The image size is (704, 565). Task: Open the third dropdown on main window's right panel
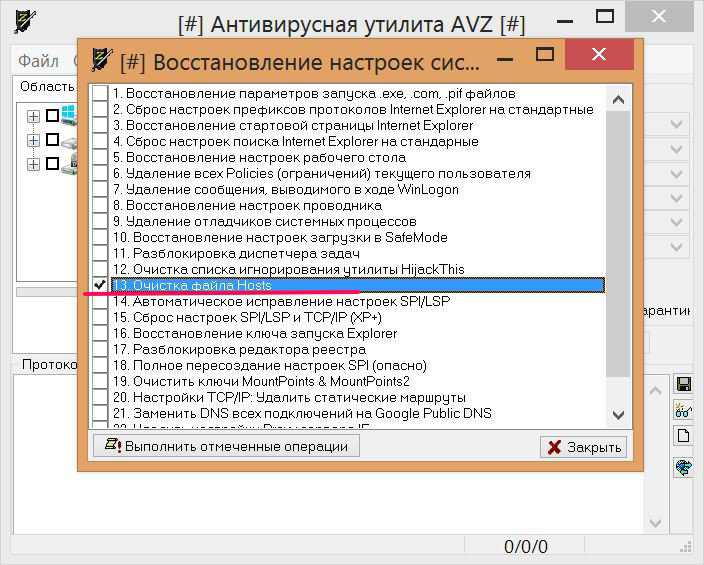point(677,173)
